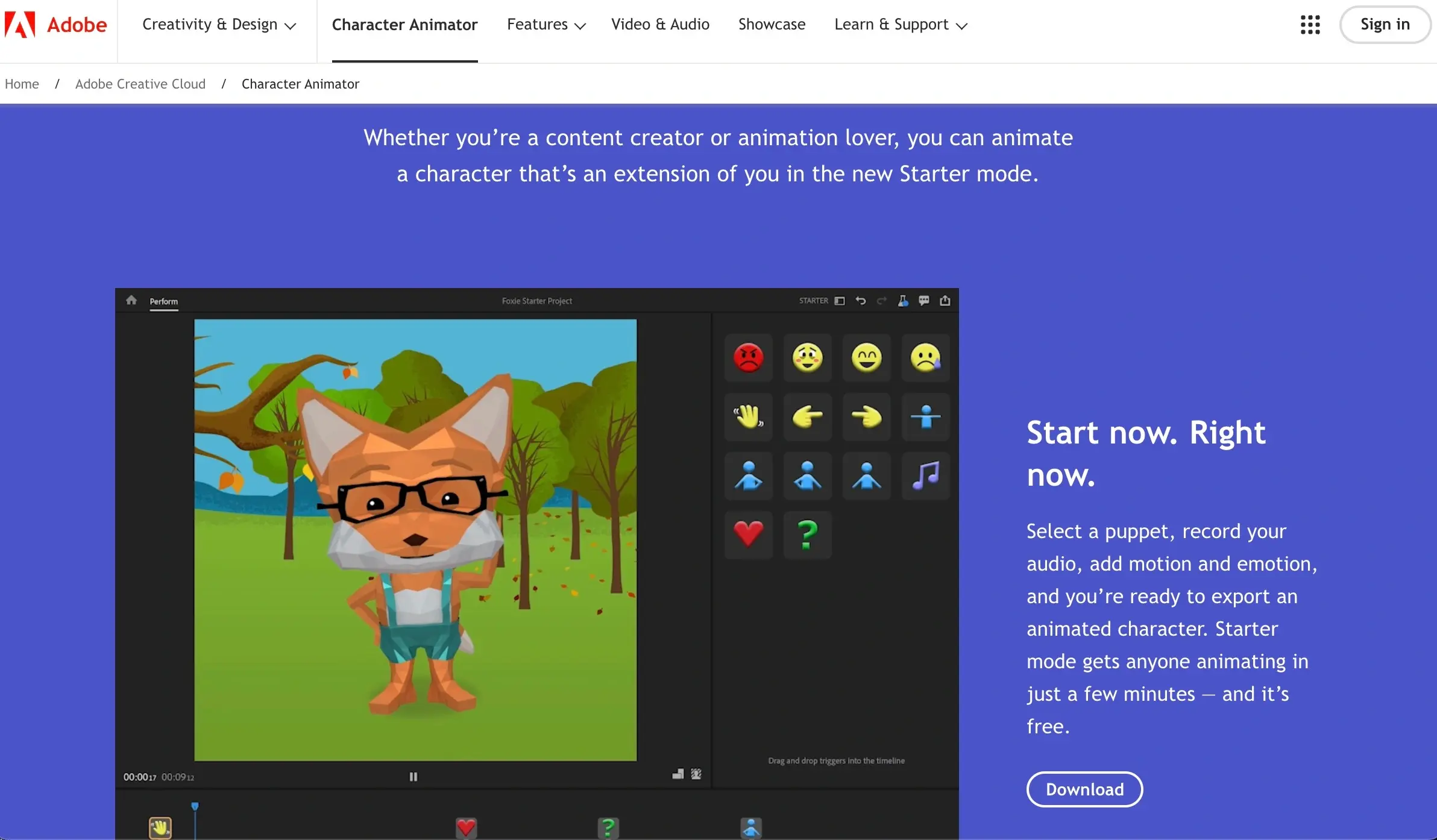
Task: Open the Adobe Creative Cloud breadcrumb link
Action: click(140, 84)
